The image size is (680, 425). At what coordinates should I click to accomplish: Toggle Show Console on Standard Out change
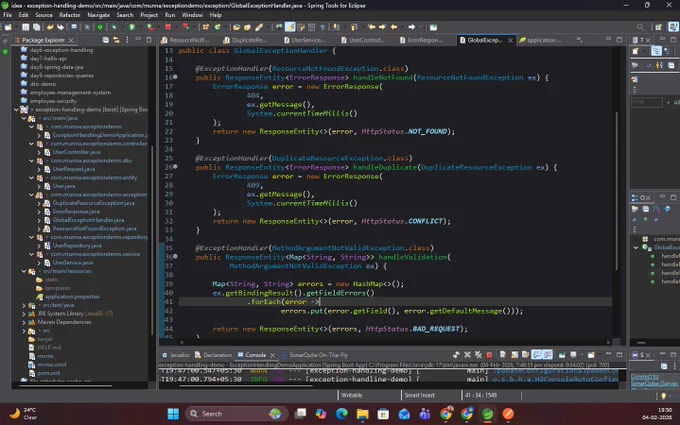(537, 355)
